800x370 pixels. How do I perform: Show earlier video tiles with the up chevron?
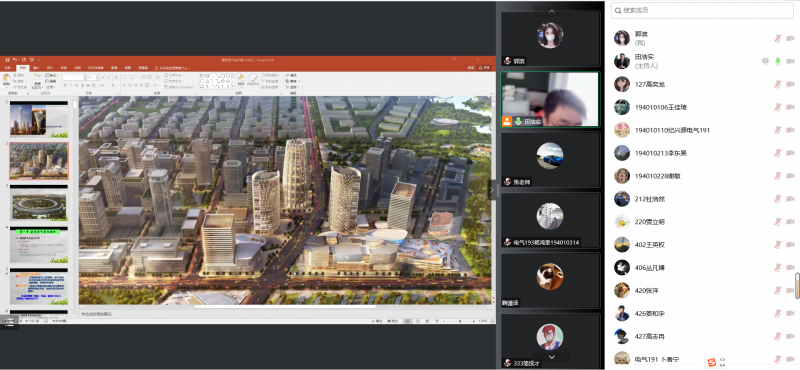pos(551,11)
